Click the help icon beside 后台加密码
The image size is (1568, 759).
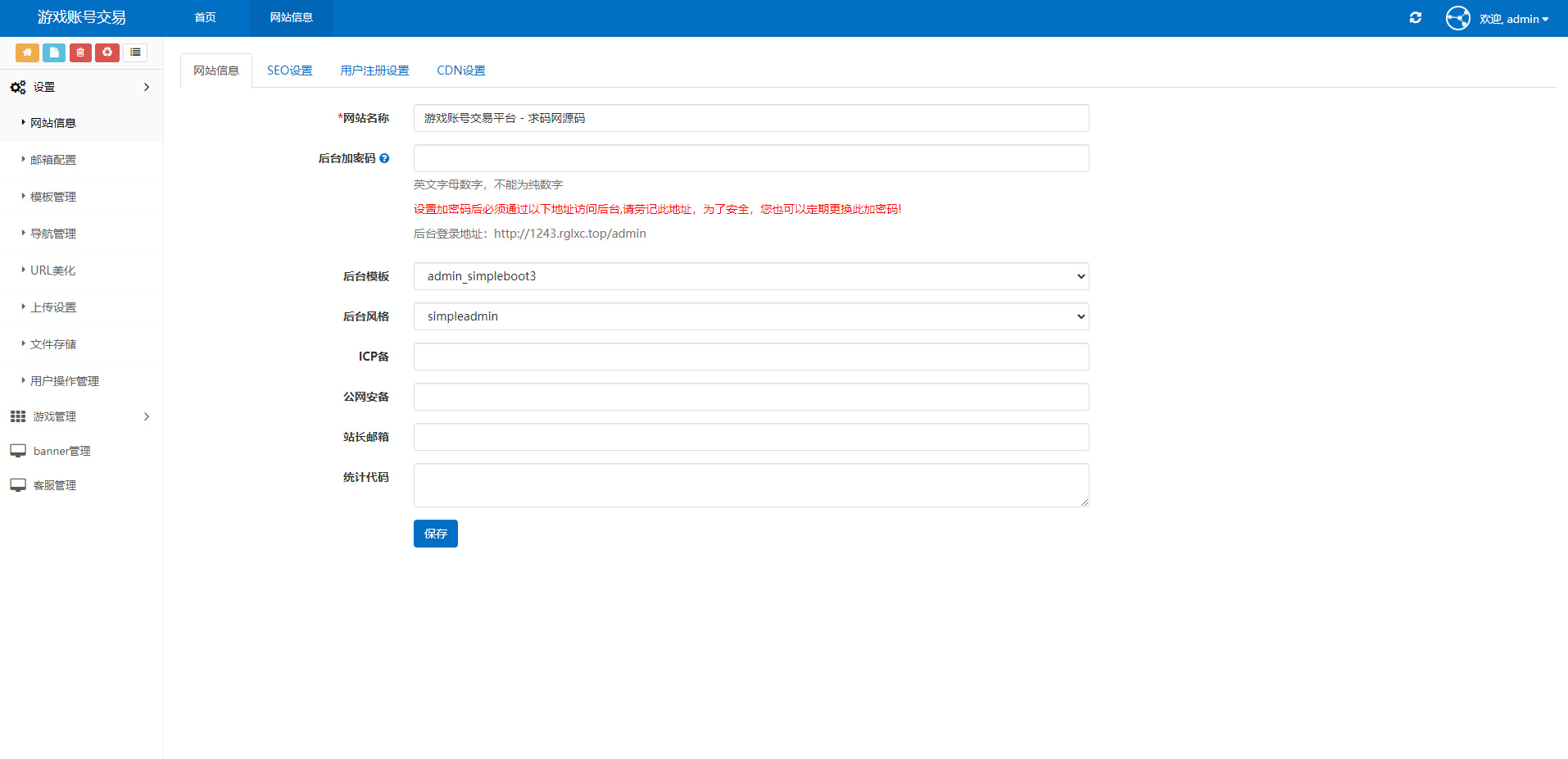(384, 158)
